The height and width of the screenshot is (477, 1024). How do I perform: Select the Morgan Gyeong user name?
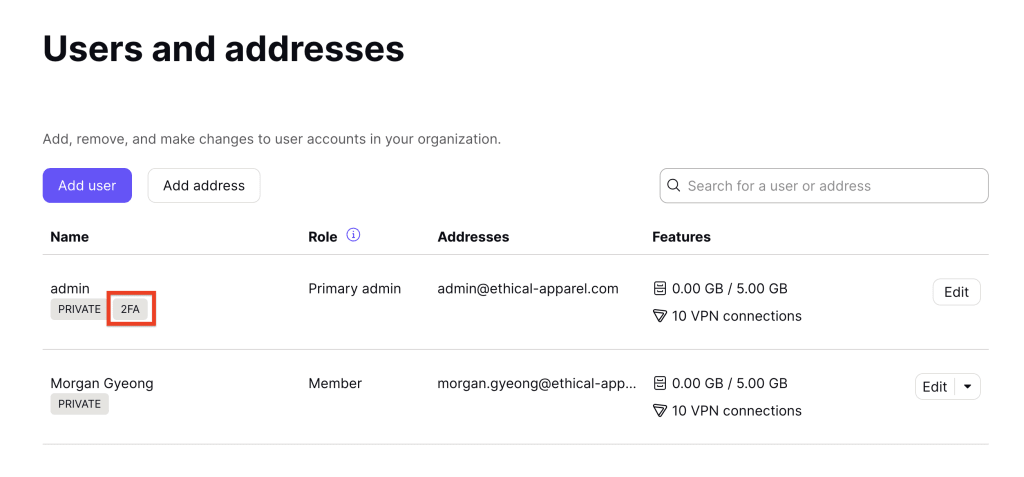(x=102, y=384)
